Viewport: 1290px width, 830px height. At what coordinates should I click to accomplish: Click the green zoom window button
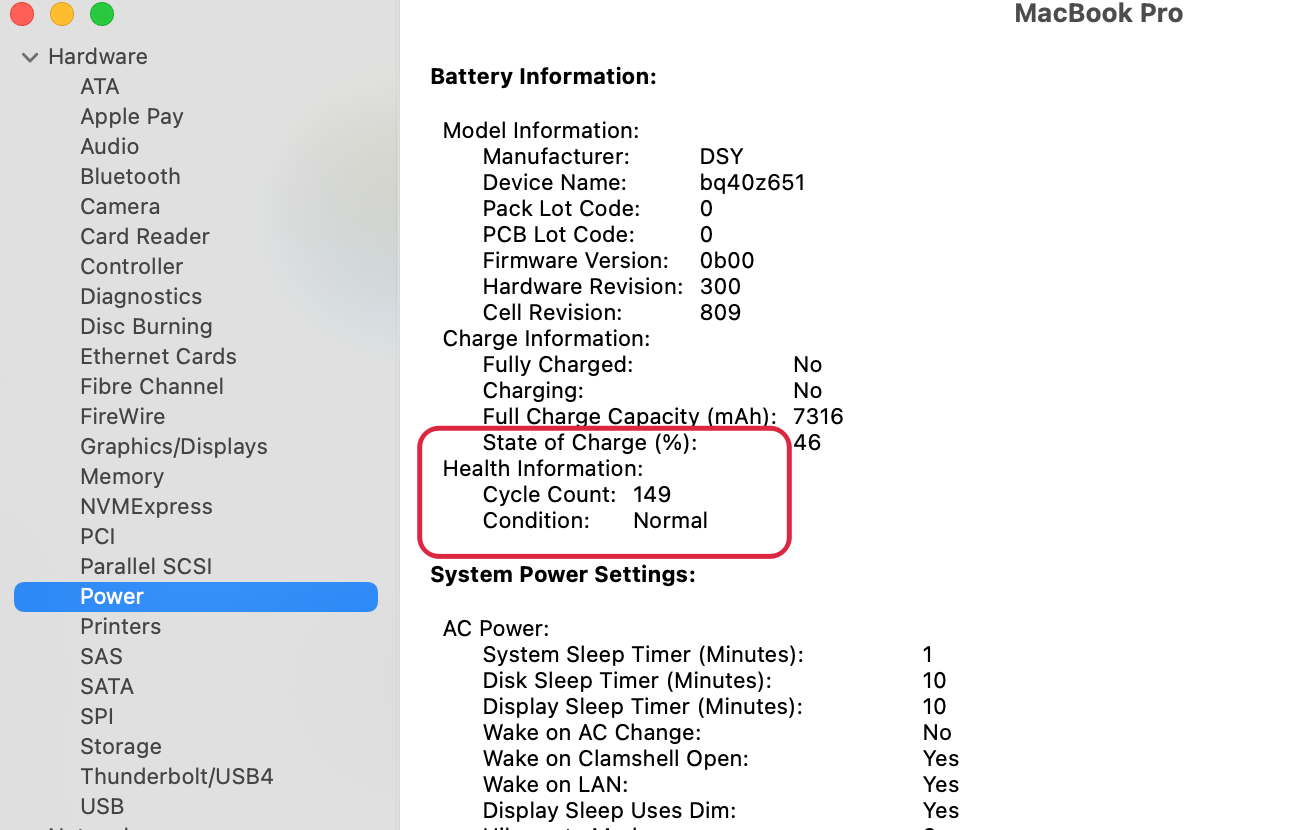[102, 14]
